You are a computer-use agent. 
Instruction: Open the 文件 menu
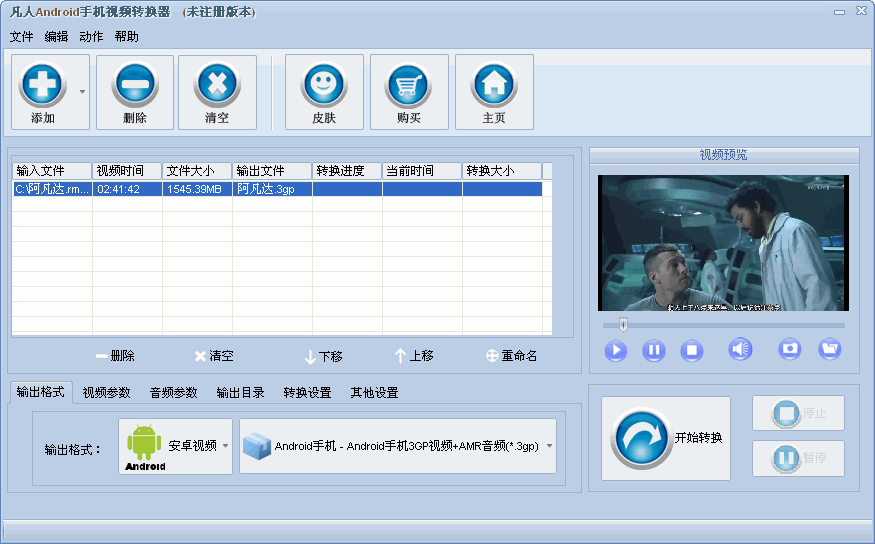pyautogui.click(x=21, y=37)
